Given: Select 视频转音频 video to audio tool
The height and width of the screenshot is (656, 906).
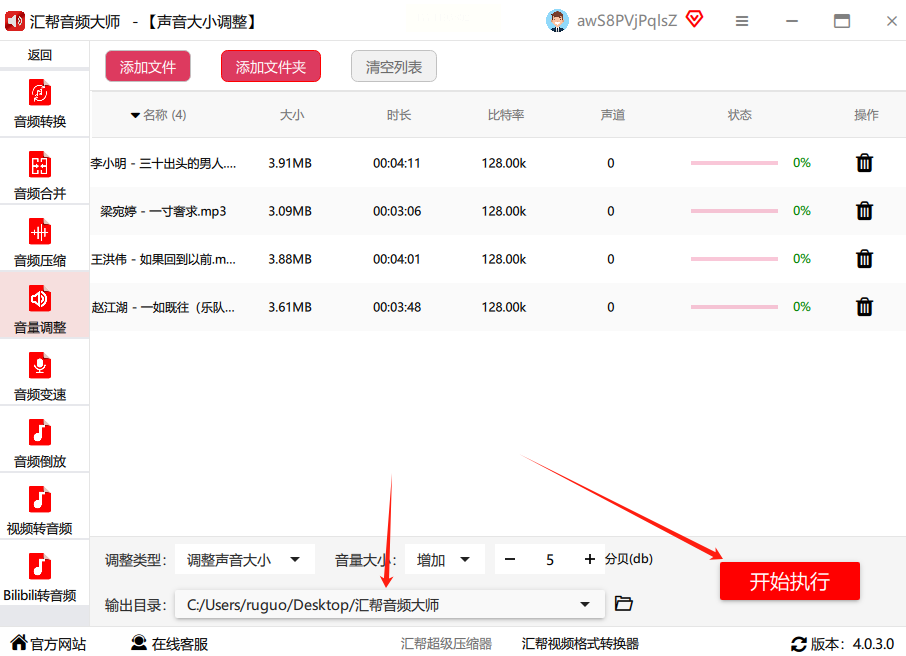Looking at the screenshot, I should [40, 510].
